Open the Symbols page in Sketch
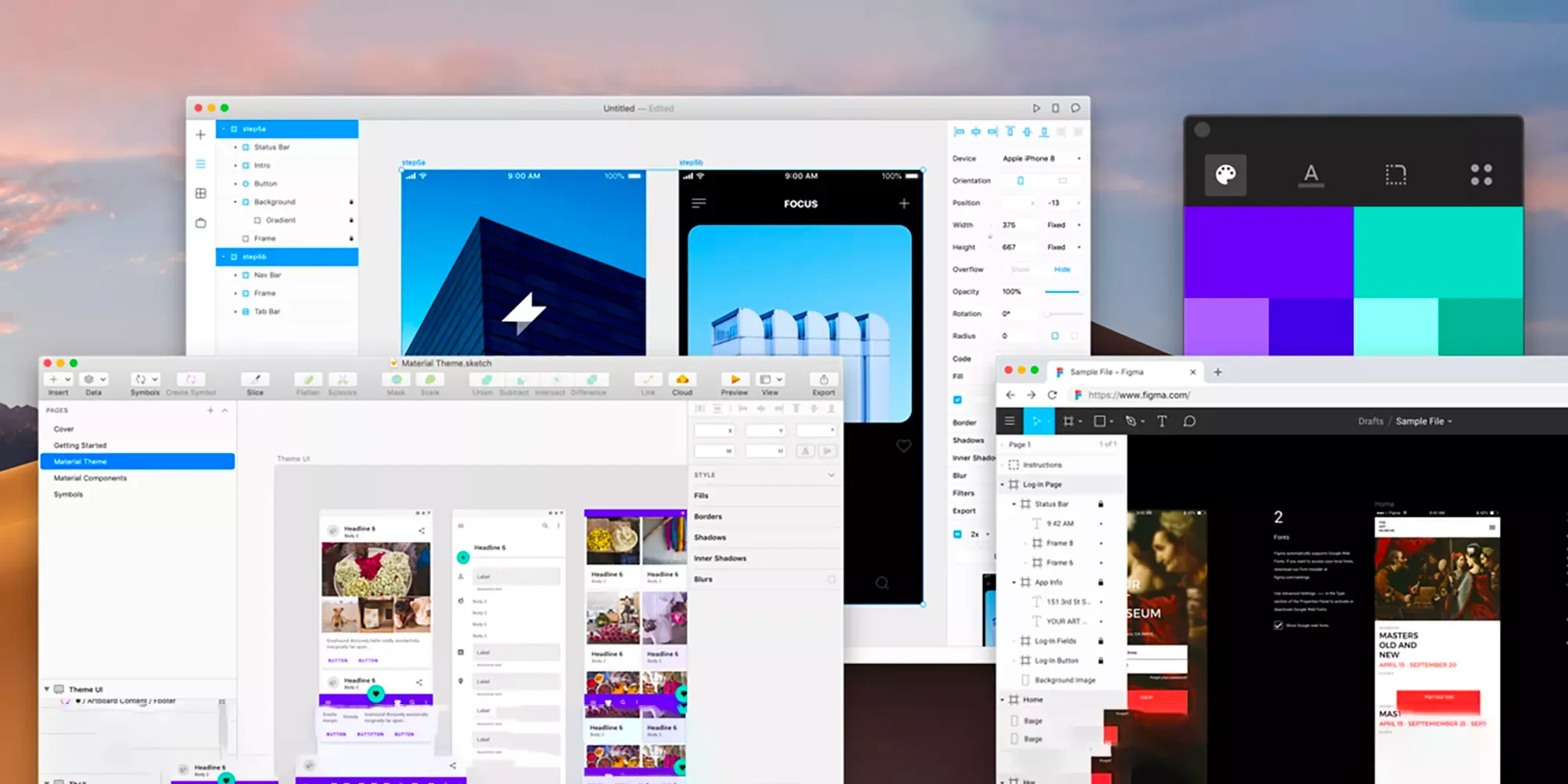The height and width of the screenshot is (784, 1568). pyautogui.click(x=68, y=495)
